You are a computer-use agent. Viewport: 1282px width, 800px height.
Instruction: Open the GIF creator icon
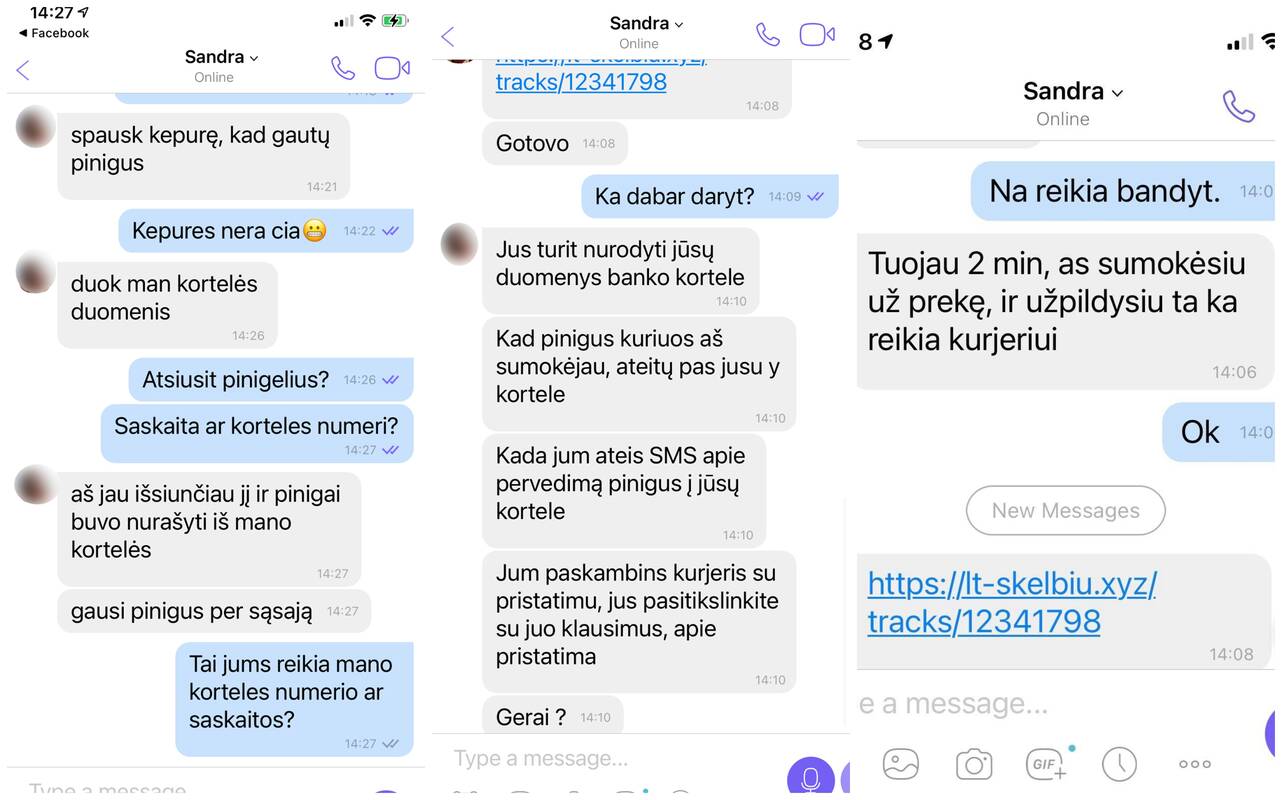coord(1047,764)
